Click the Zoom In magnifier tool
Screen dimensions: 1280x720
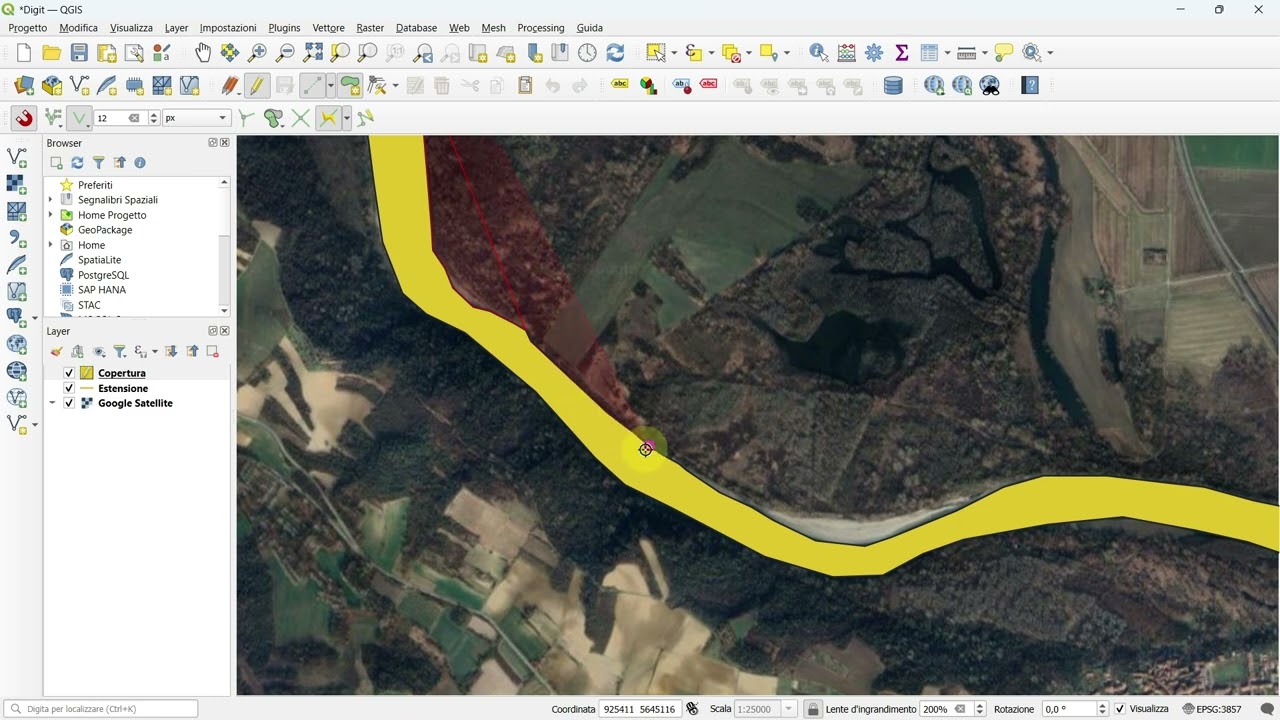click(x=258, y=53)
